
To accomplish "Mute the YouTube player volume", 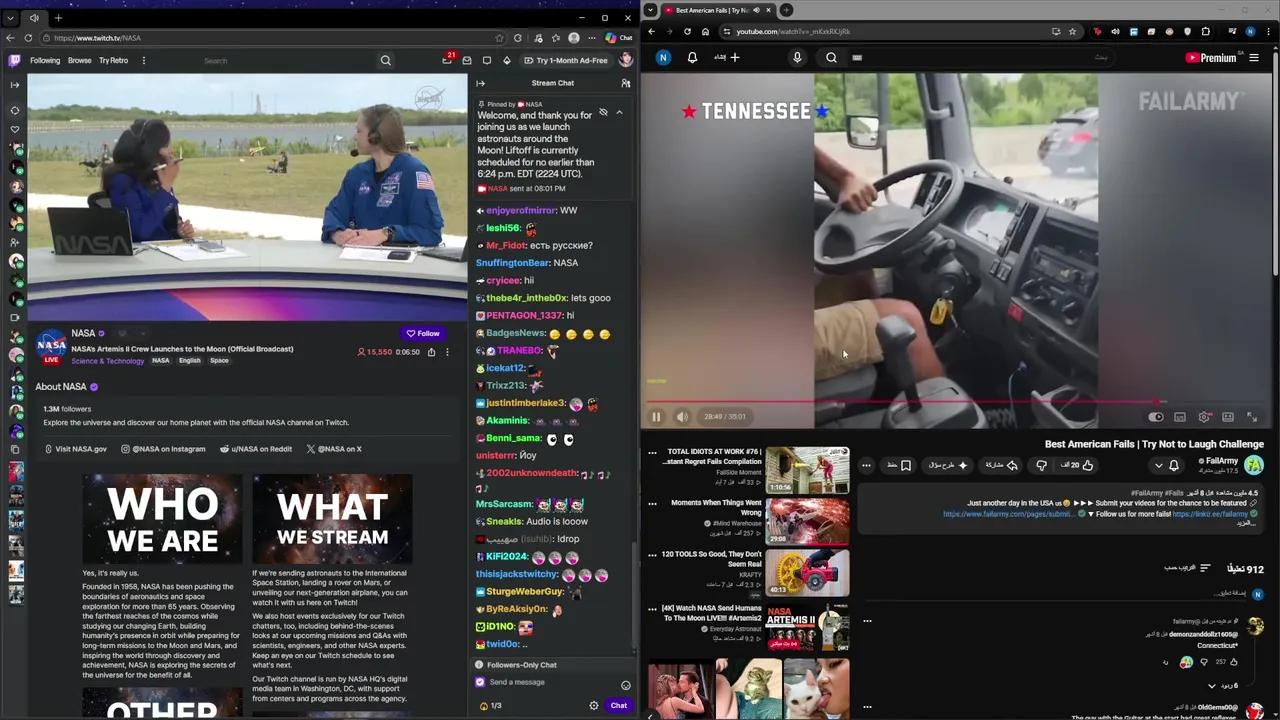I will coord(682,417).
